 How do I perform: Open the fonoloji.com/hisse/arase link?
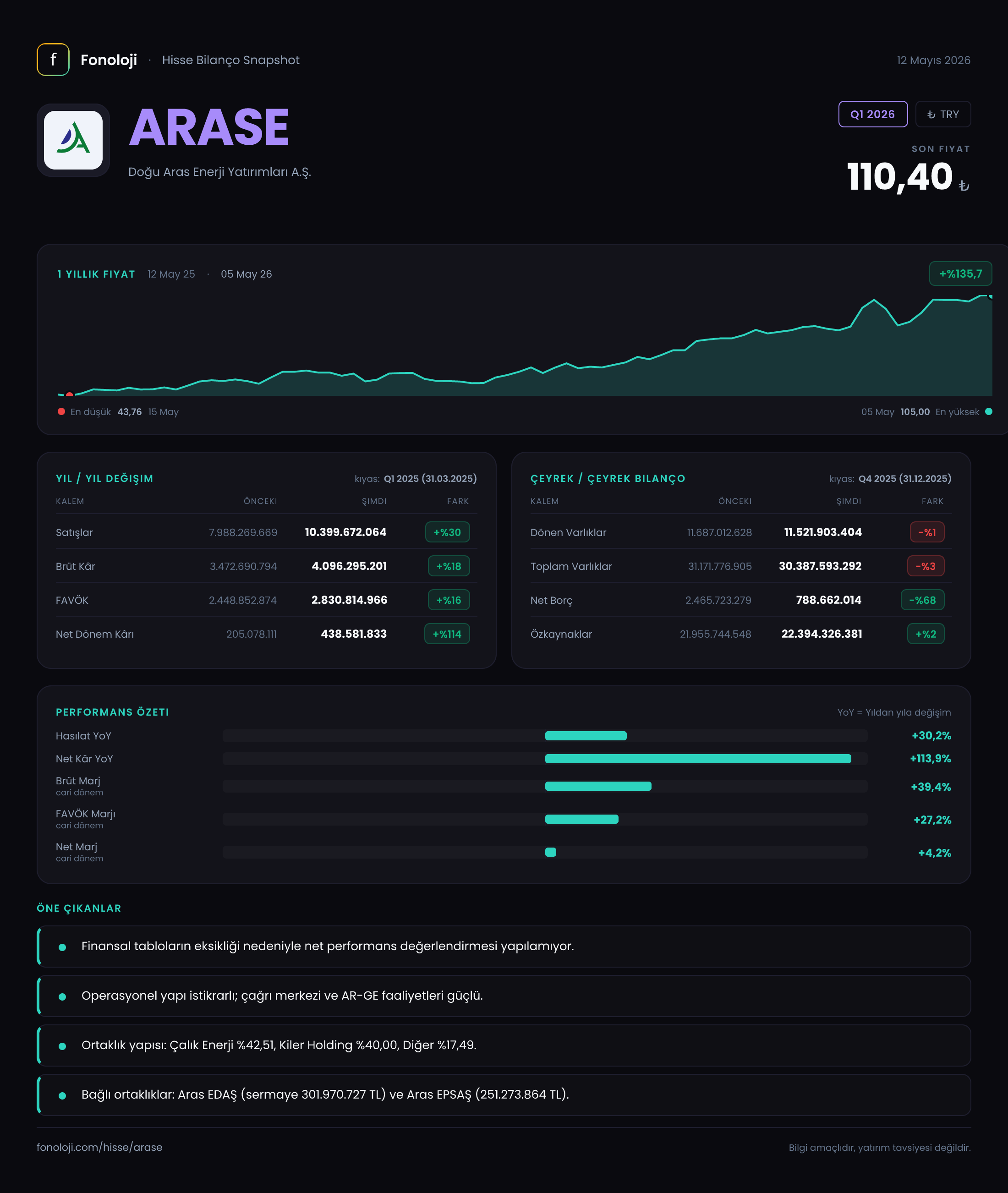pyautogui.click(x=99, y=1147)
